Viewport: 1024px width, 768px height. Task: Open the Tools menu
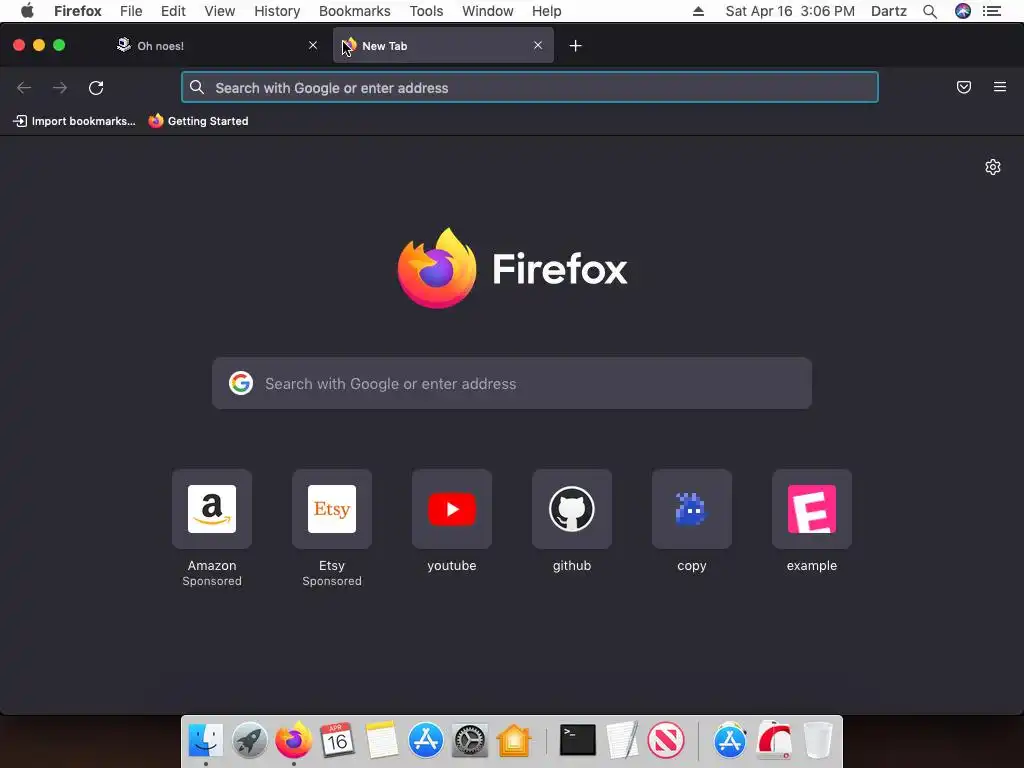pos(426,11)
